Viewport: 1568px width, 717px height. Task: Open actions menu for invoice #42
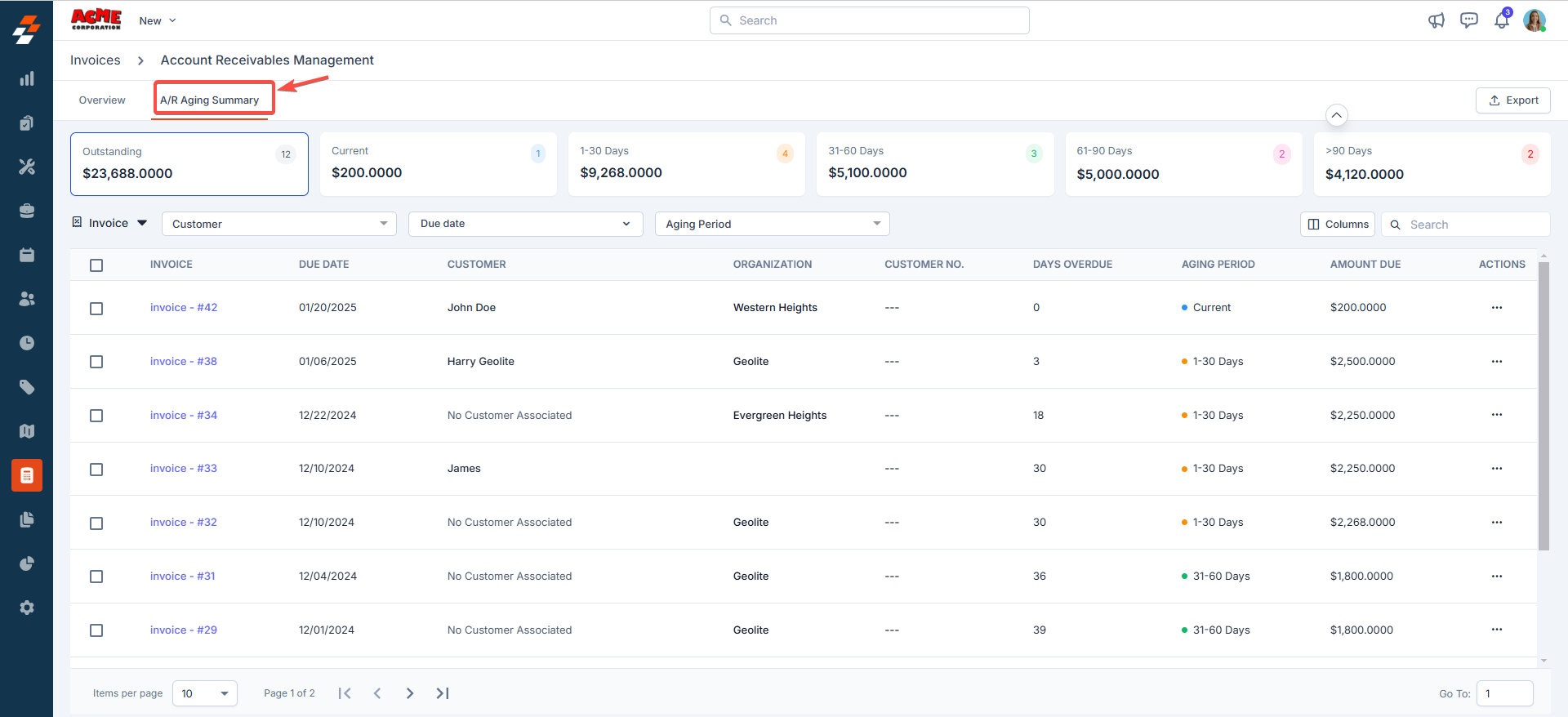[1497, 308]
